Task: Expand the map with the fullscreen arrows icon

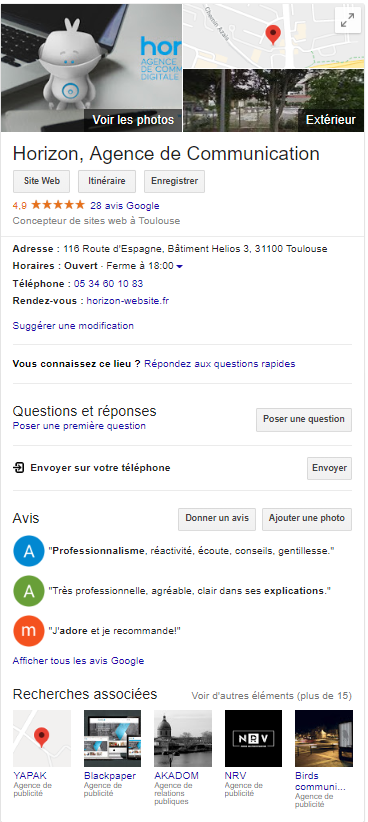Action: click(x=347, y=20)
